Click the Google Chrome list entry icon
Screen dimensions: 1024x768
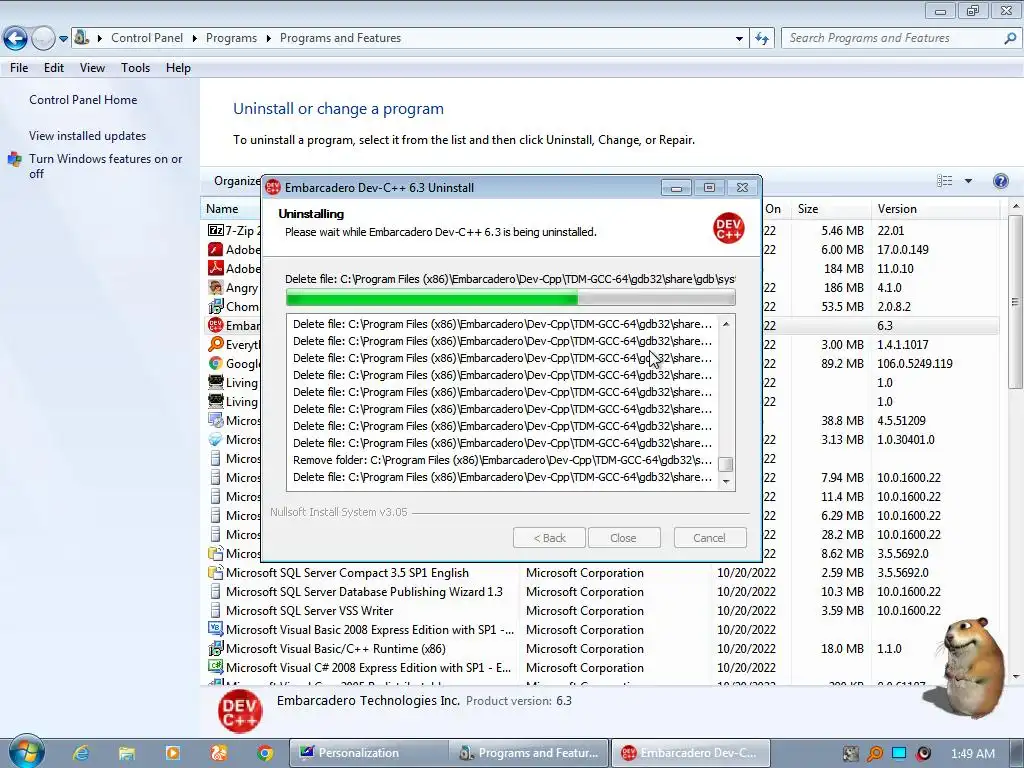216,363
